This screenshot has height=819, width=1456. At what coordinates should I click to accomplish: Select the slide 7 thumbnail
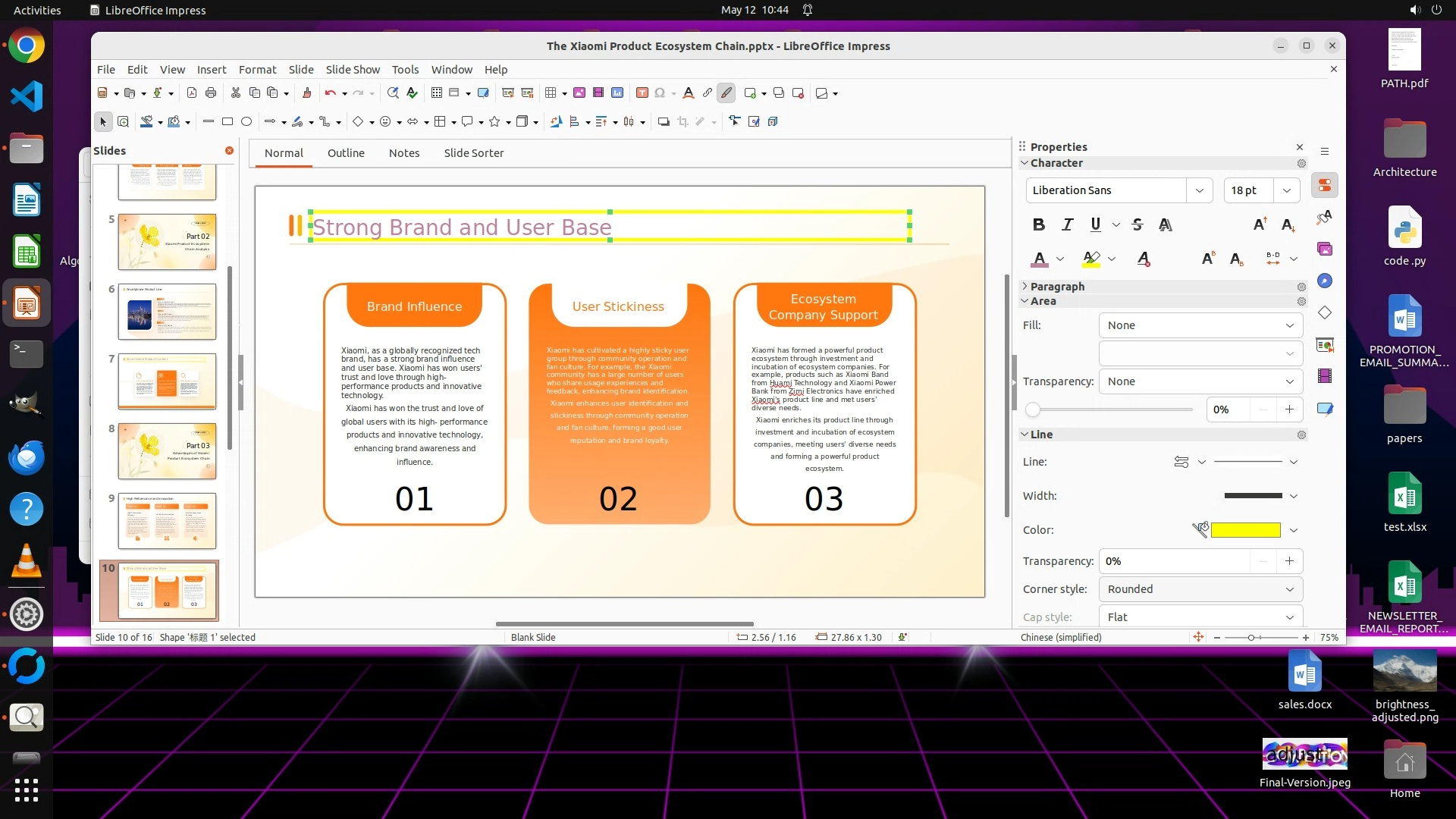click(x=167, y=381)
